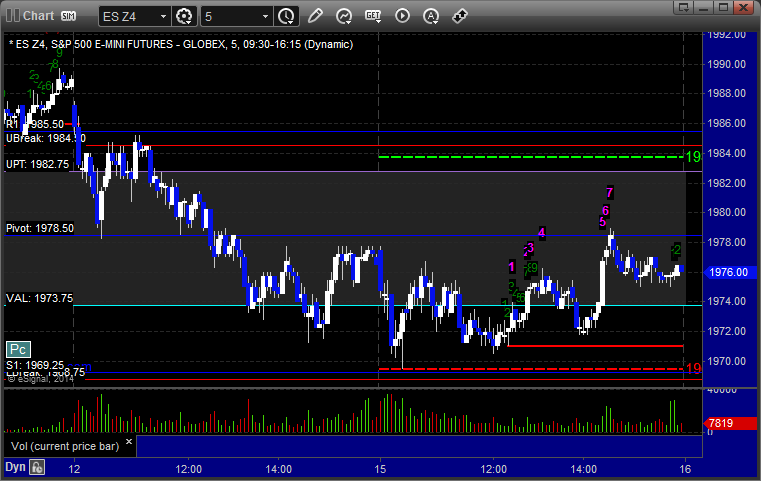The width and height of the screenshot is (761, 481).
Task: Close the chart window
Action: pos(744,7)
